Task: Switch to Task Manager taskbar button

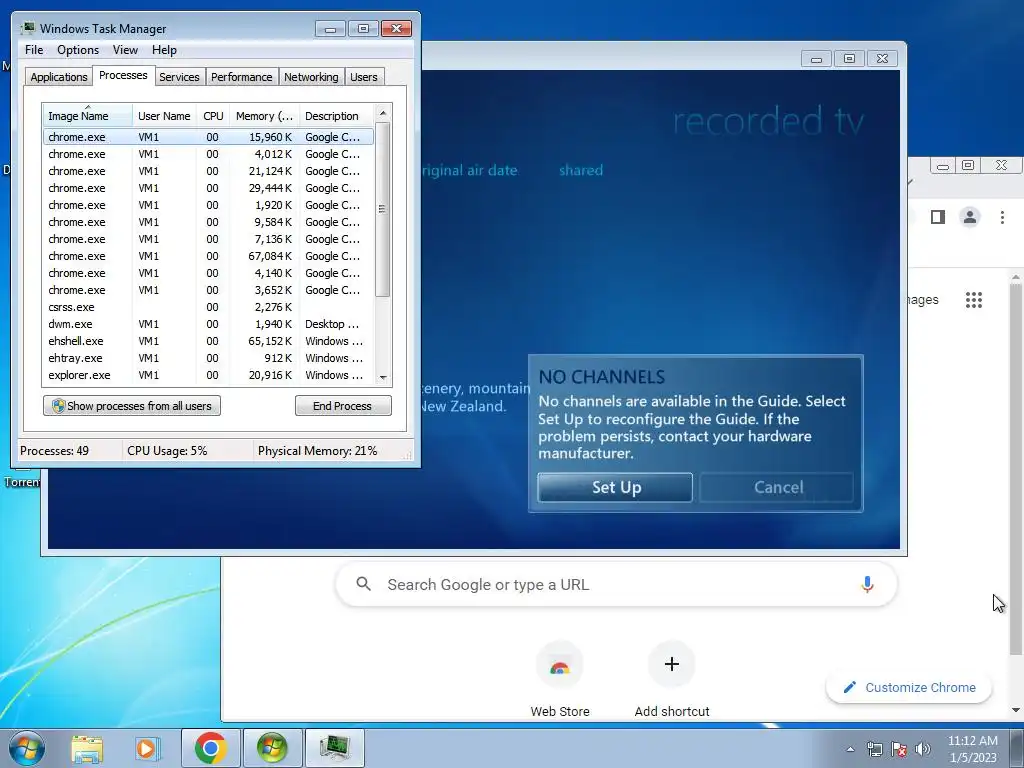Action: (x=334, y=748)
